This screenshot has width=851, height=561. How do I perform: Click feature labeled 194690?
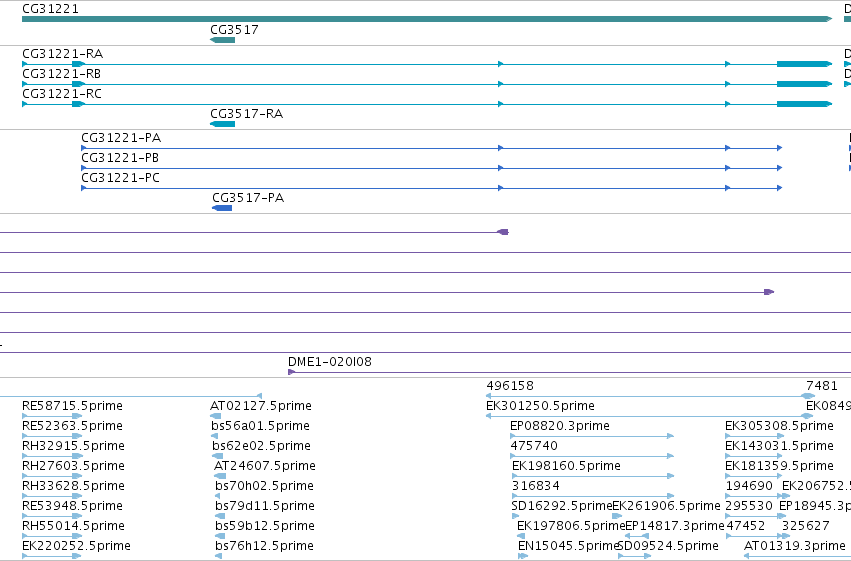[x=749, y=486]
